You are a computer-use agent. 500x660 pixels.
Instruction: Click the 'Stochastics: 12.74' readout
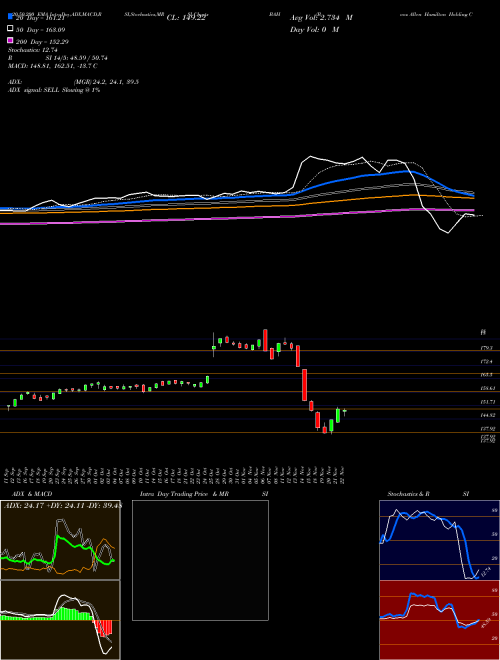coord(32,50)
